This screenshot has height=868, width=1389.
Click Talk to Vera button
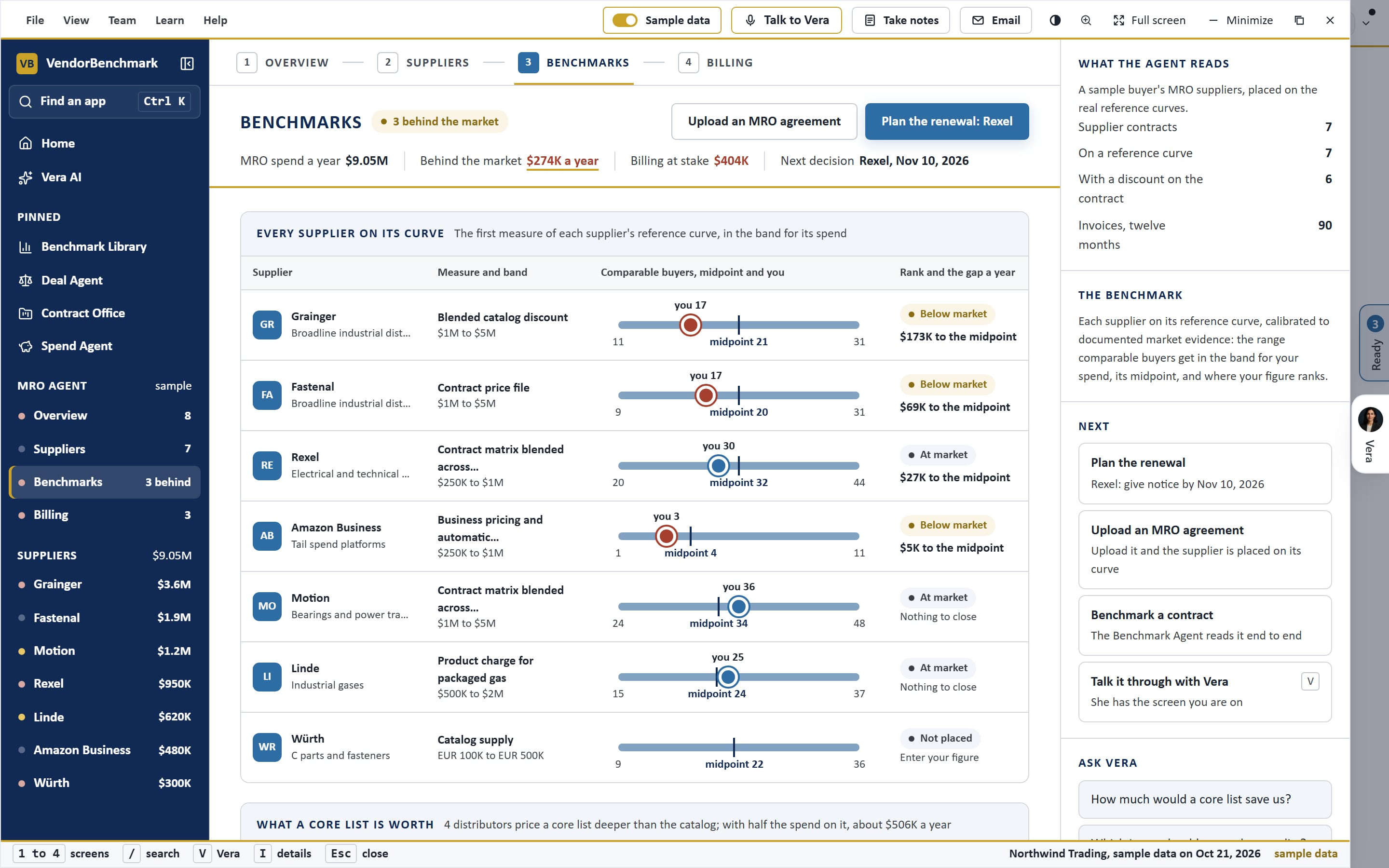click(786, 20)
